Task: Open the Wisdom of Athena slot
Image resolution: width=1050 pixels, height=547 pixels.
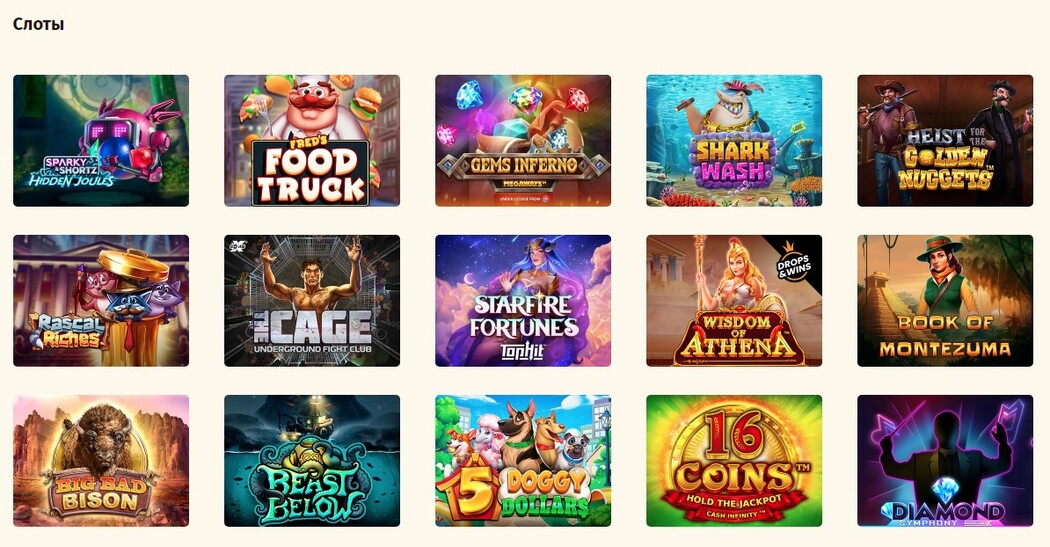Action: 734,301
